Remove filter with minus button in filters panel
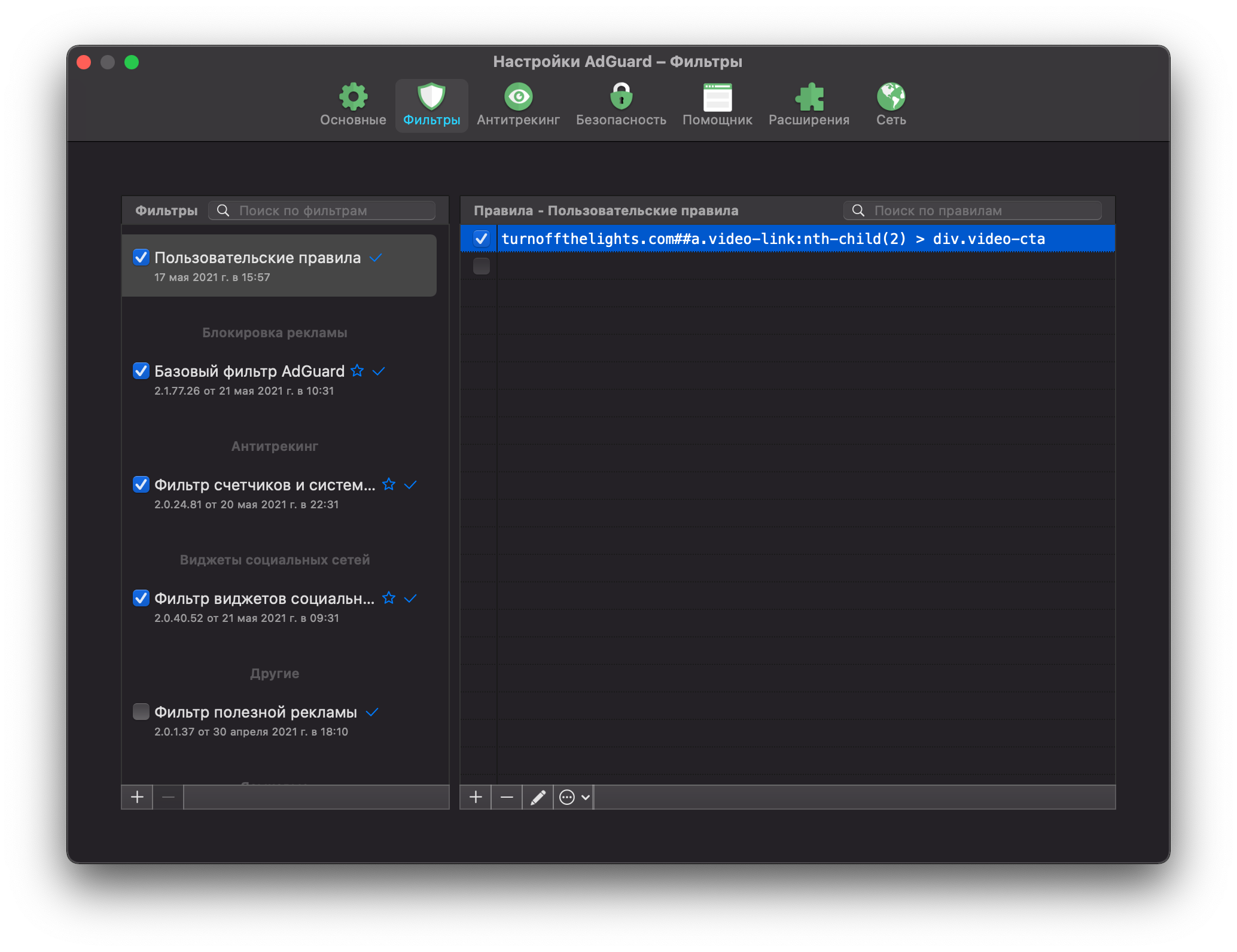 click(168, 797)
